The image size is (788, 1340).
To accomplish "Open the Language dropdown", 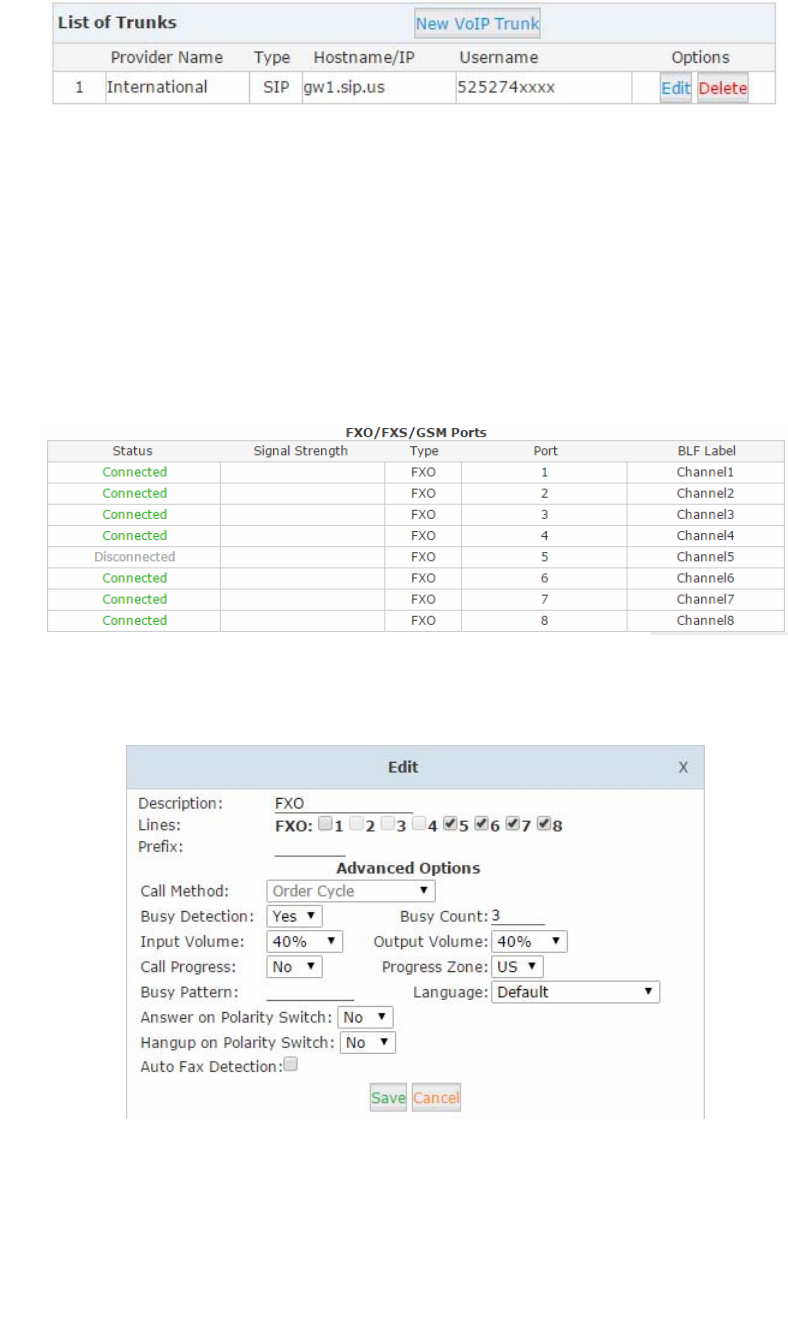I will coord(575,992).
